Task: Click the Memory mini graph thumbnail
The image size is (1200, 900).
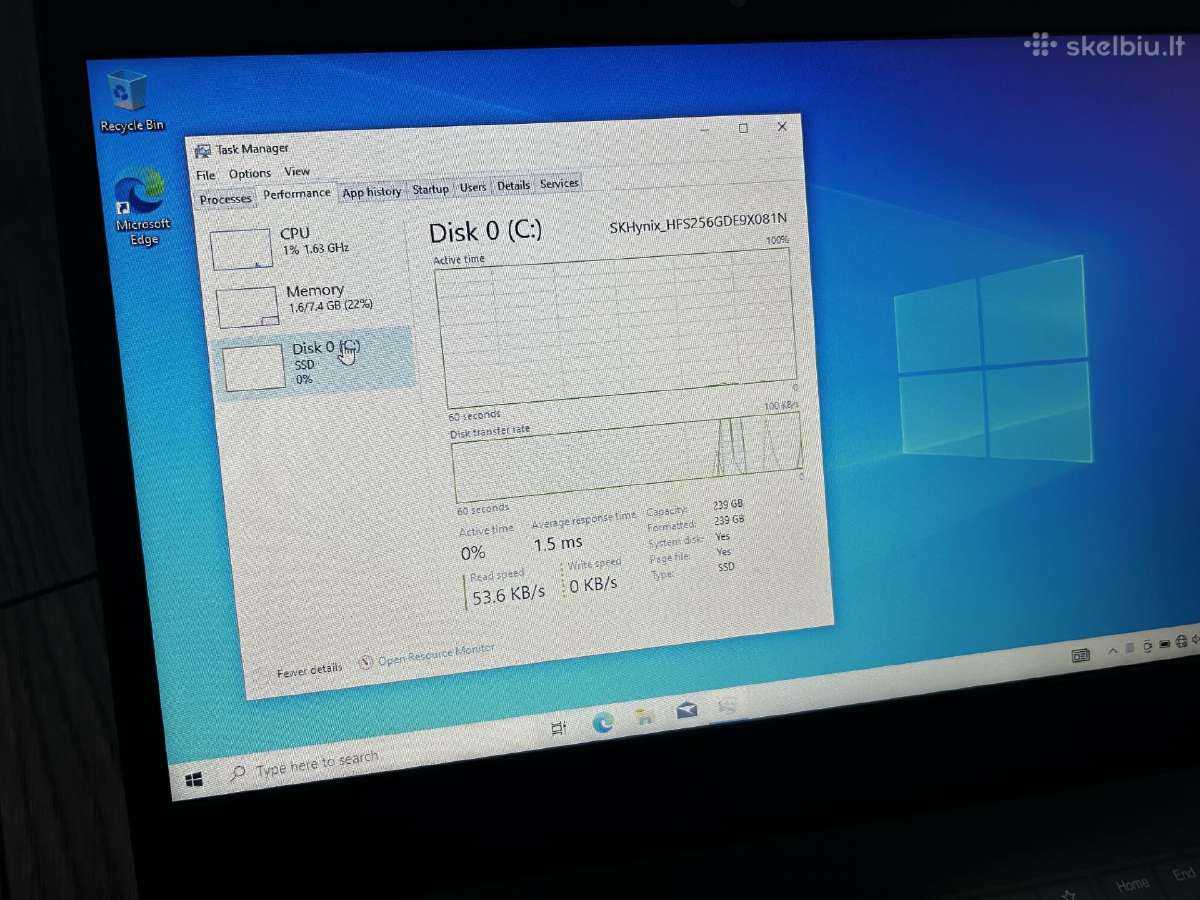Action: coord(248,307)
